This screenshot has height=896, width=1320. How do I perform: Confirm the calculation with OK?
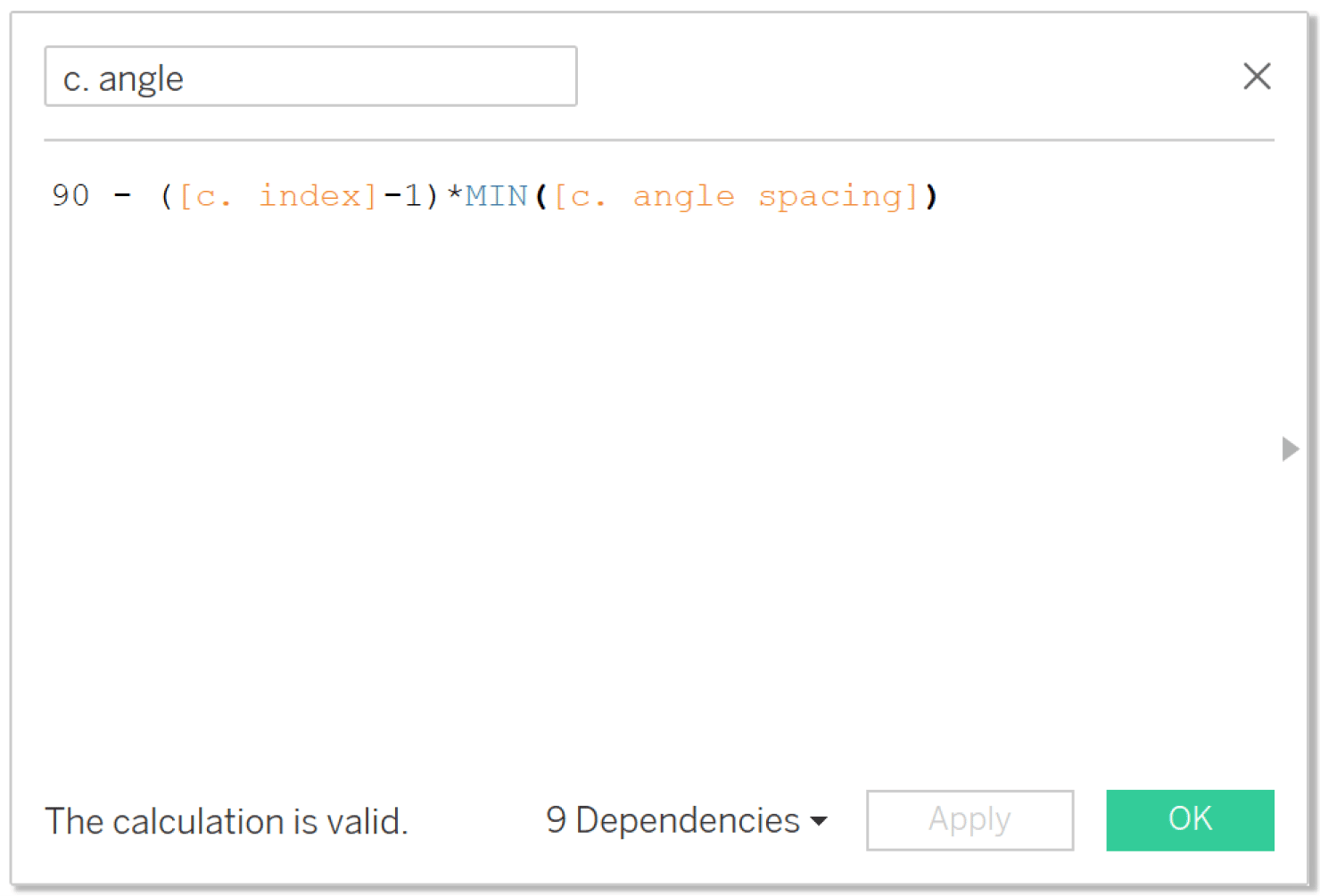tap(1190, 820)
